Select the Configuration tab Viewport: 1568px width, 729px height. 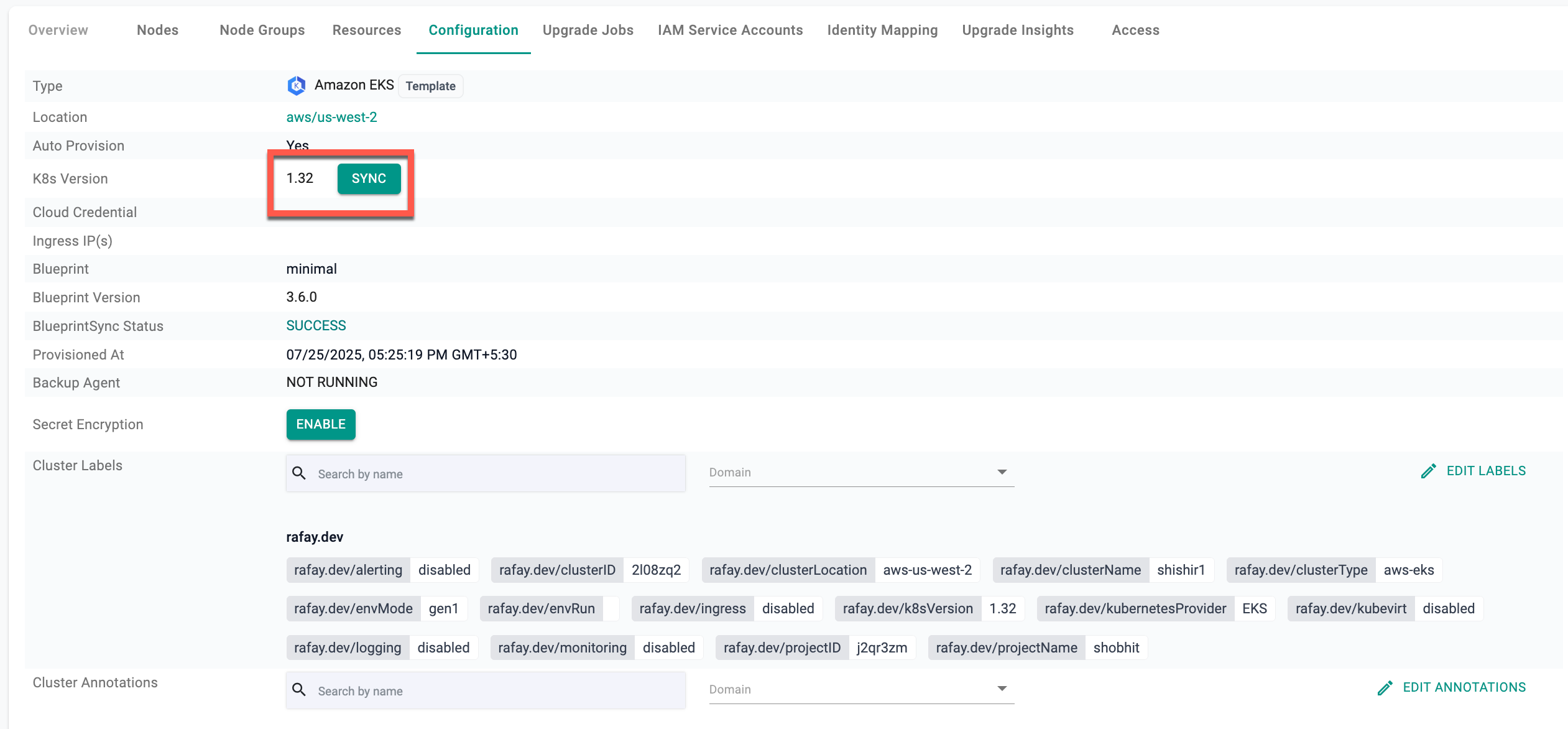pyautogui.click(x=474, y=30)
